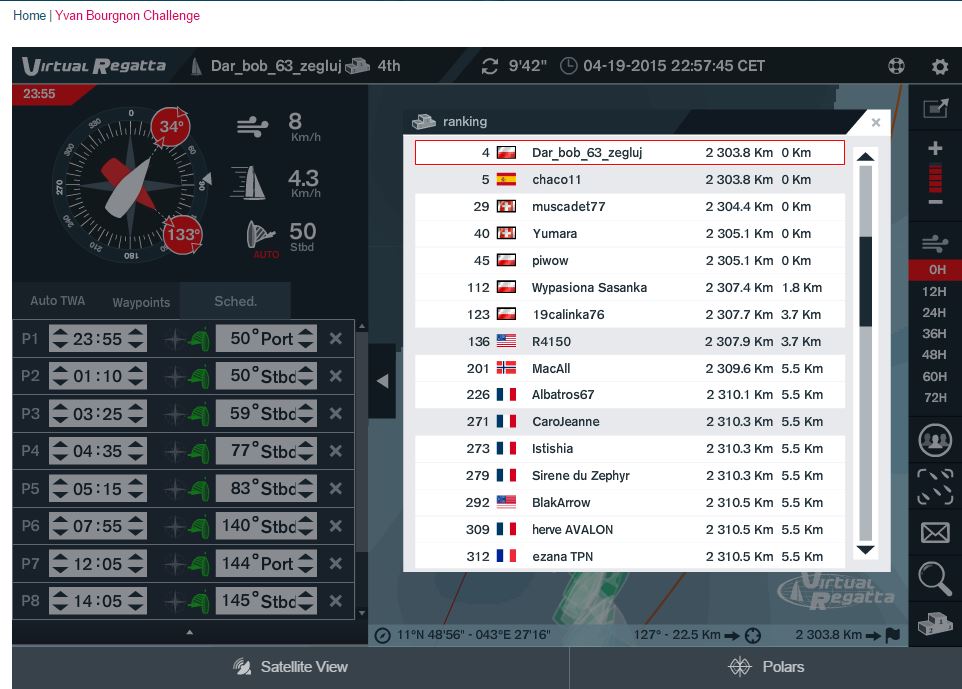Delete schedule P1 with X icon

(336, 338)
